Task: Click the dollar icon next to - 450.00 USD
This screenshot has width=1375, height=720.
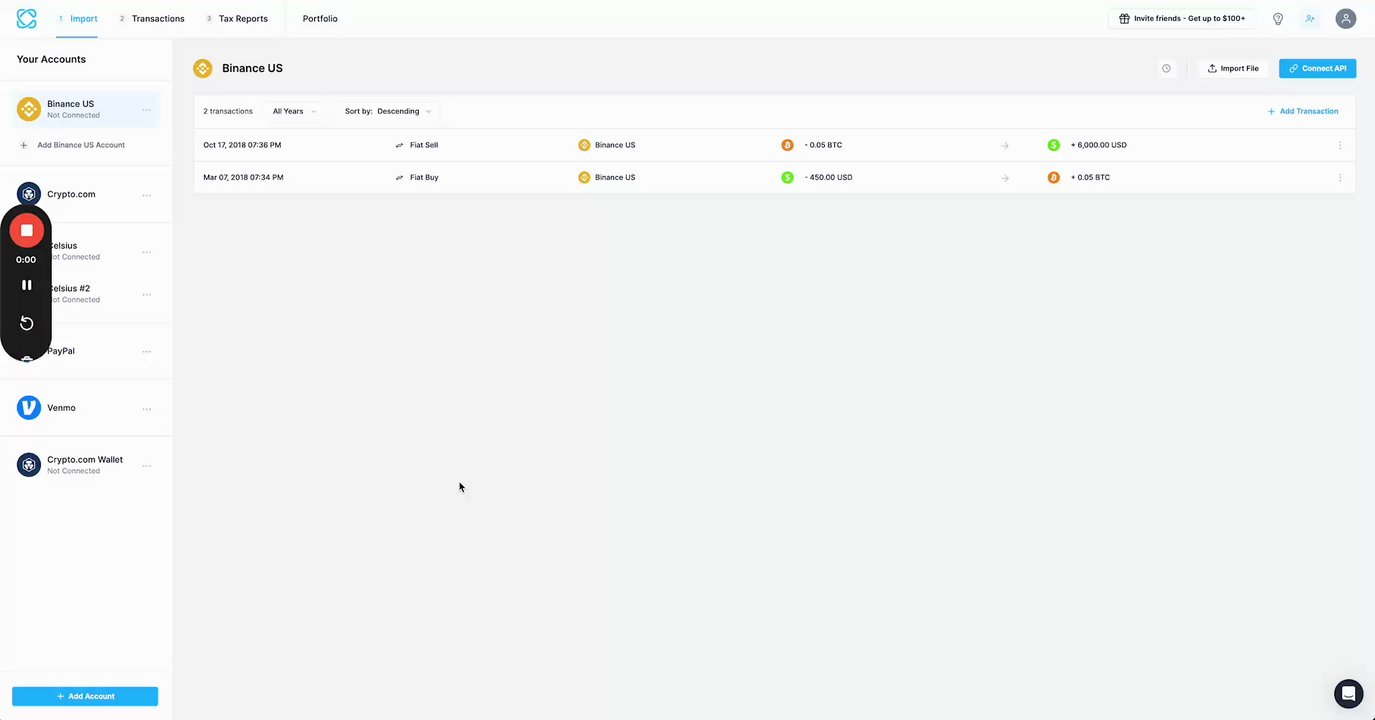Action: 787,177
